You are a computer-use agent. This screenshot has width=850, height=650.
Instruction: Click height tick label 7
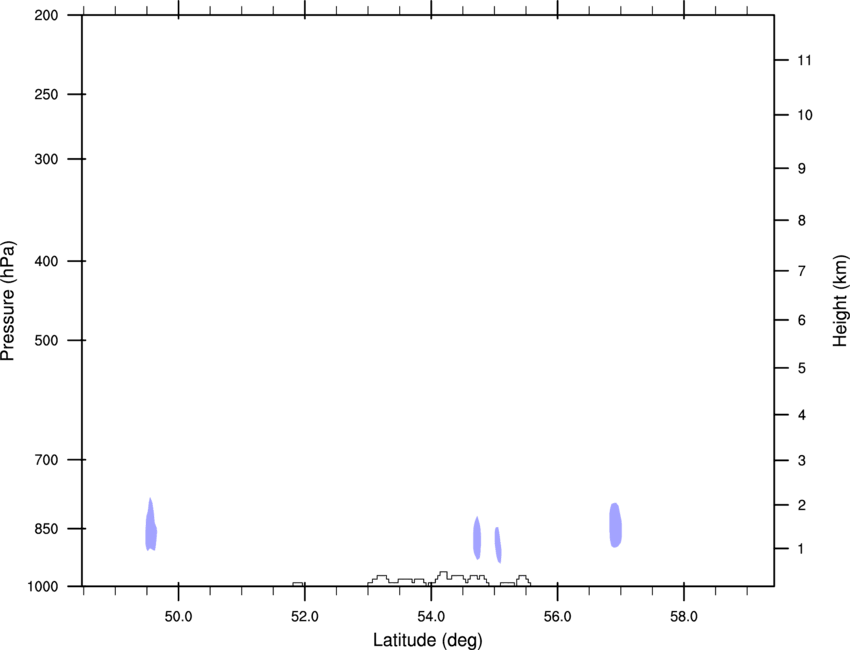(802, 271)
